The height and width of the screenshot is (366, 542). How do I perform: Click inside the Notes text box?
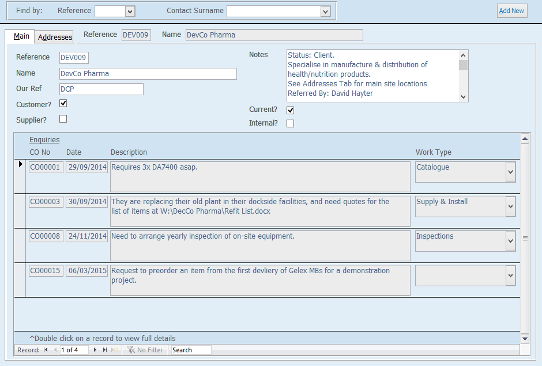coord(373,76)
